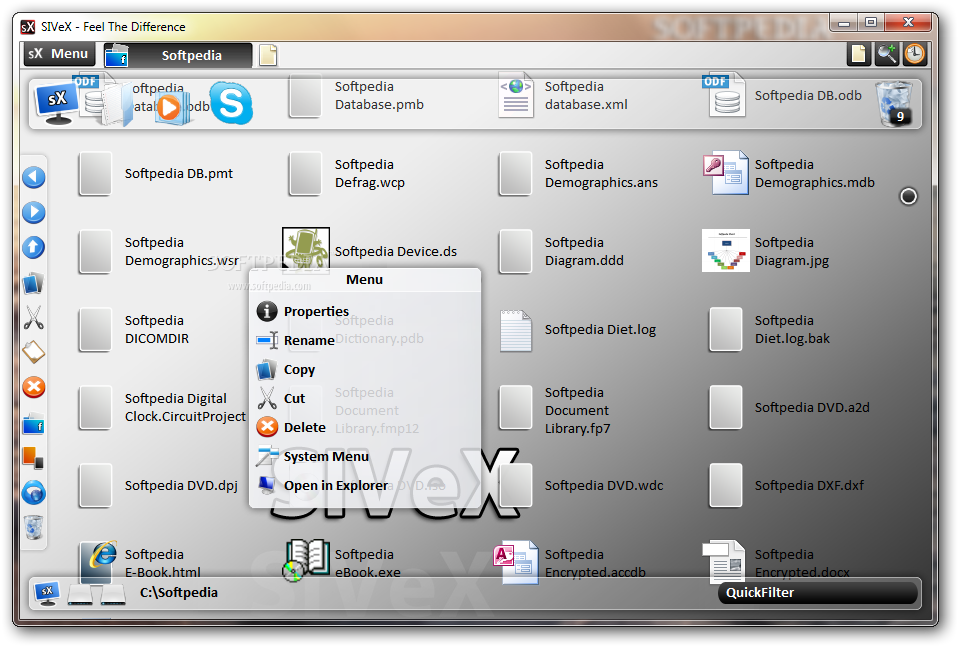Select Softpedia Digital Clock.CircuitProject file

click(162, 407)
